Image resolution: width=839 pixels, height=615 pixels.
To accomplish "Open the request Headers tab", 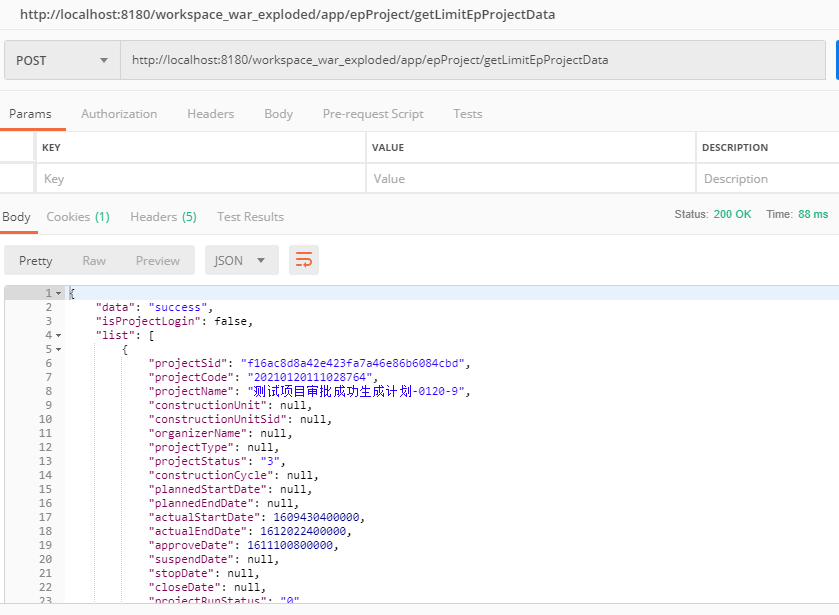I will [211, 114].
